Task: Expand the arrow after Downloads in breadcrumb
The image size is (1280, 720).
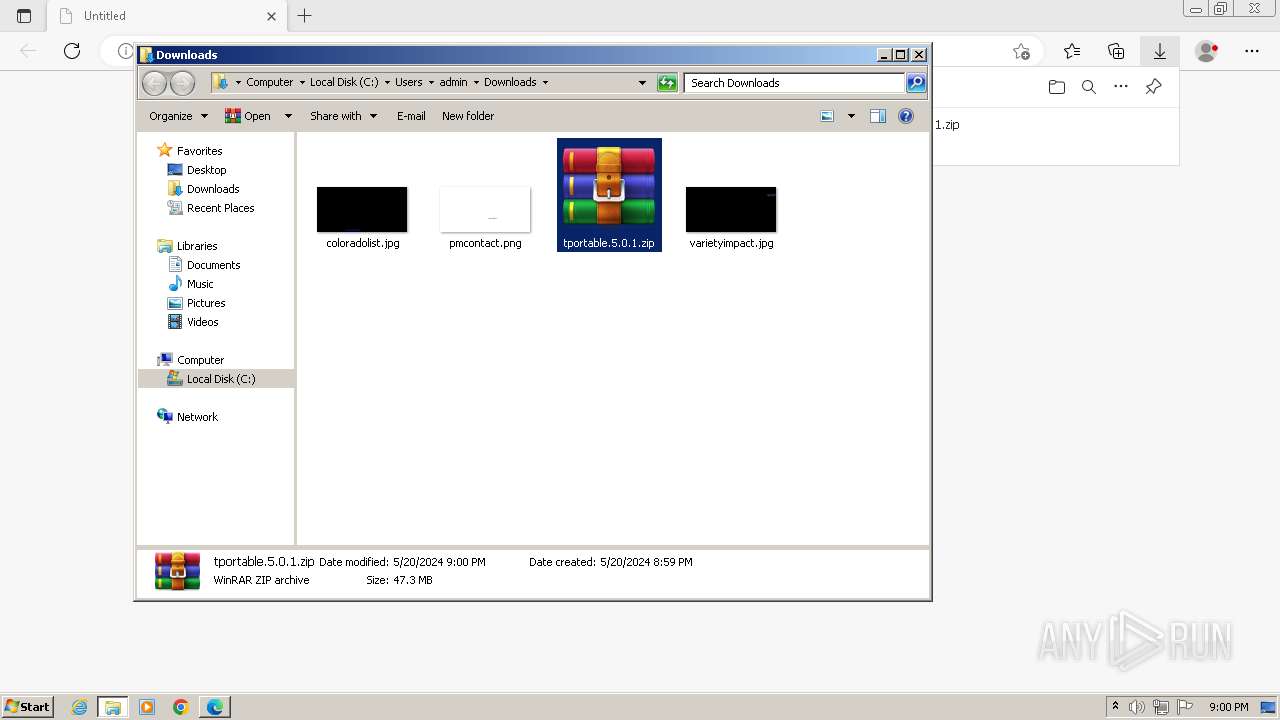Action: (x=545, y=83)
